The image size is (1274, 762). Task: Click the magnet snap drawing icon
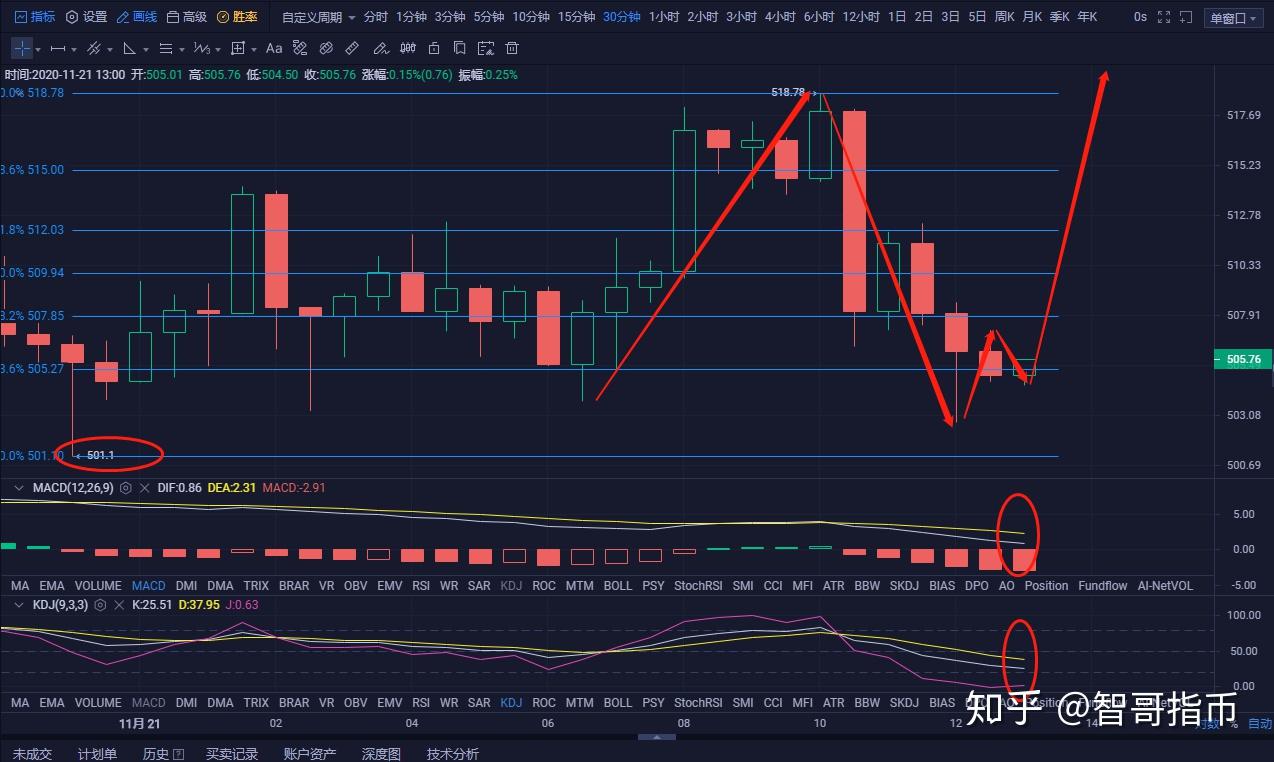click(x=301, y=48)
